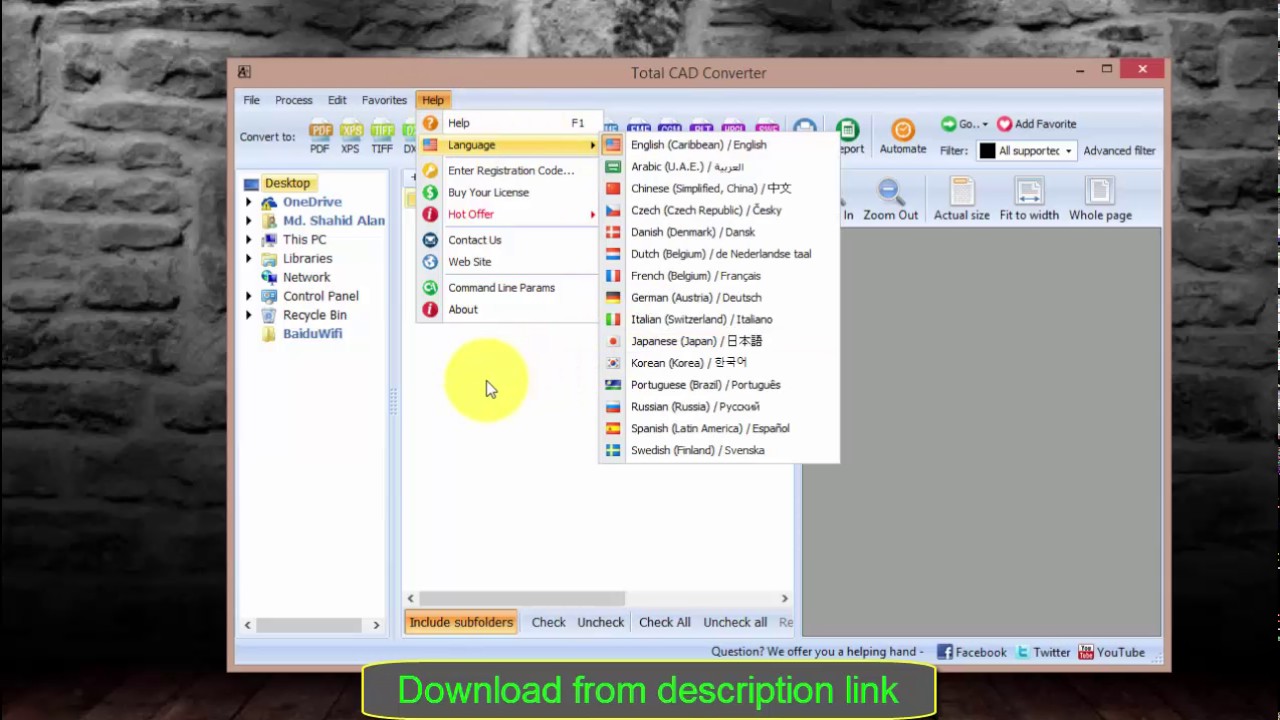This screenshot has height=720, width=1280.
Task: Click the Check All button
Action: point(665,622)
